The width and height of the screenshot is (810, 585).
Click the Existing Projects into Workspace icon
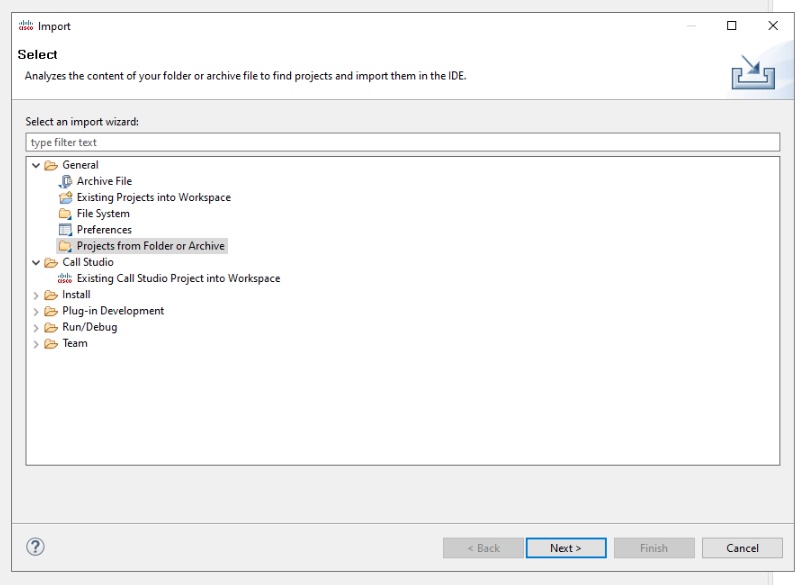[66, 197]
